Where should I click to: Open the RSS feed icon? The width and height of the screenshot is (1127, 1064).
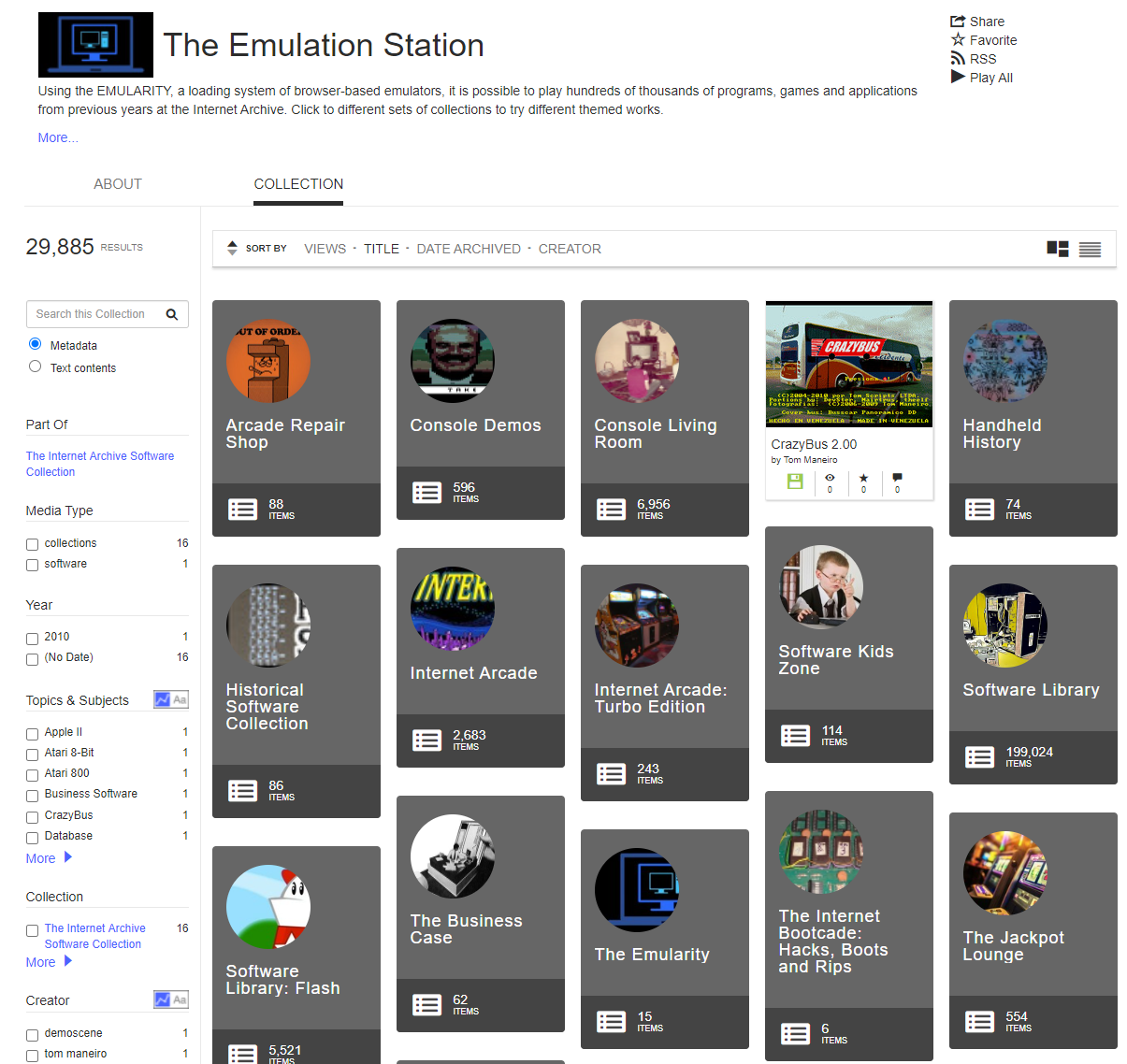click(958, 59)
